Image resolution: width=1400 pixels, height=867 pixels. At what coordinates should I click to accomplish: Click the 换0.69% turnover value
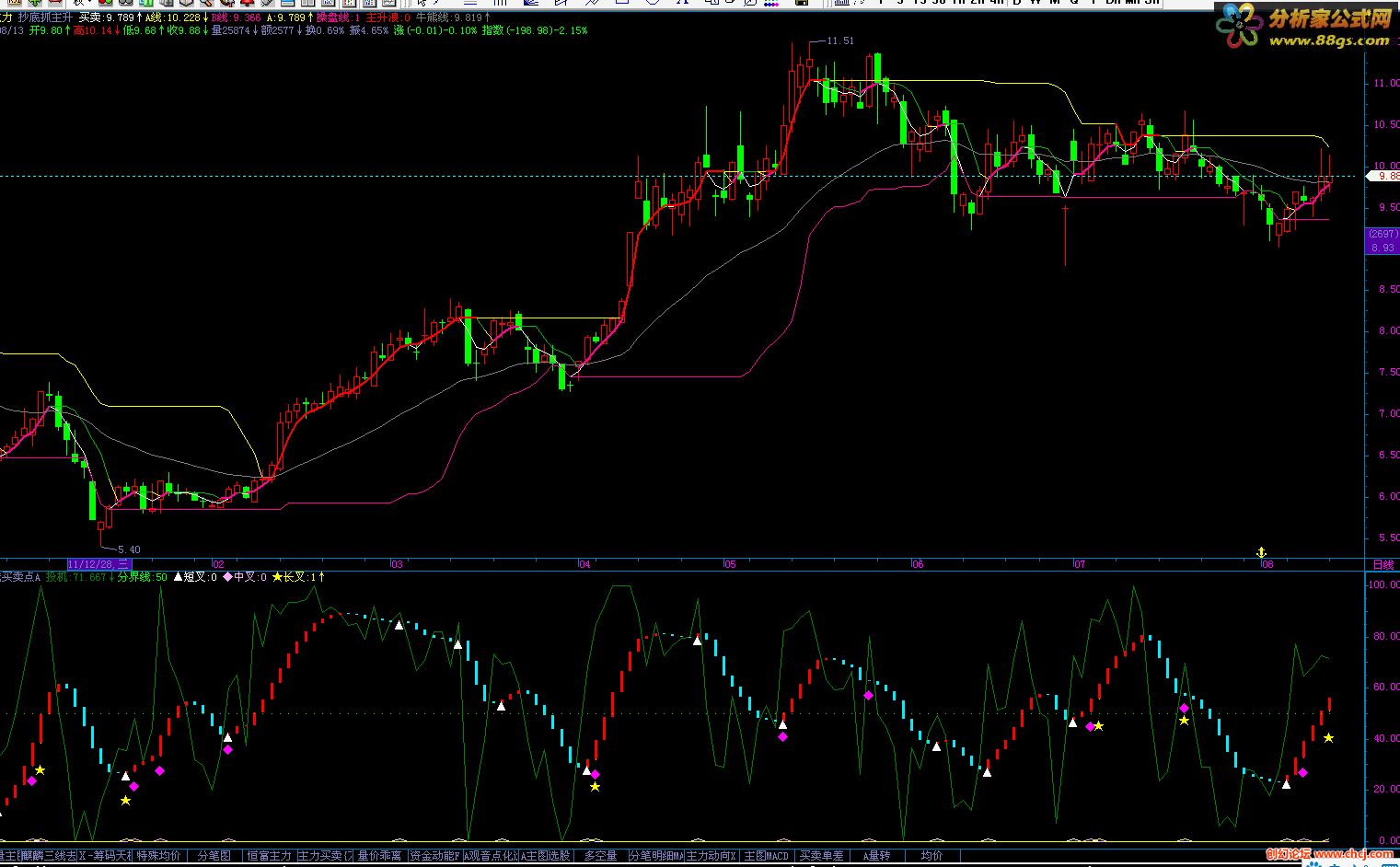325,30
